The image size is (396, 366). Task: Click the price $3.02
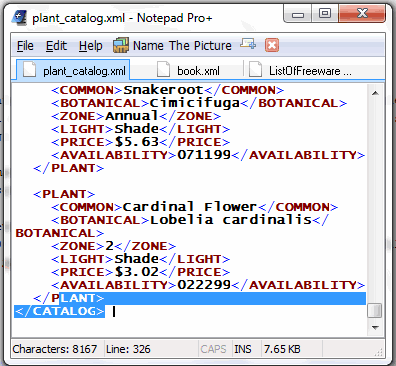(137, 272)
